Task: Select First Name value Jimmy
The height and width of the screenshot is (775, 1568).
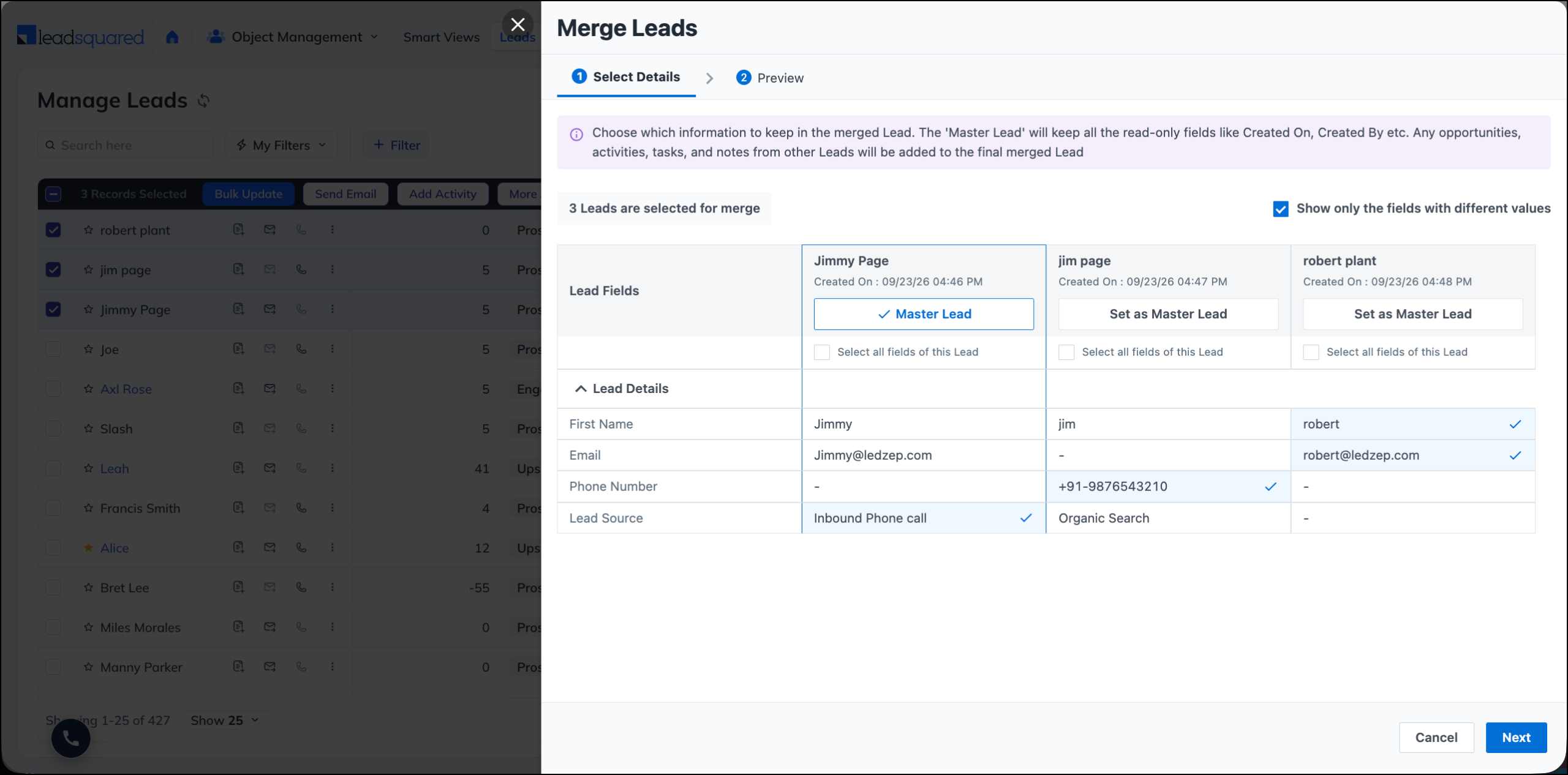Action: (924, 424)
